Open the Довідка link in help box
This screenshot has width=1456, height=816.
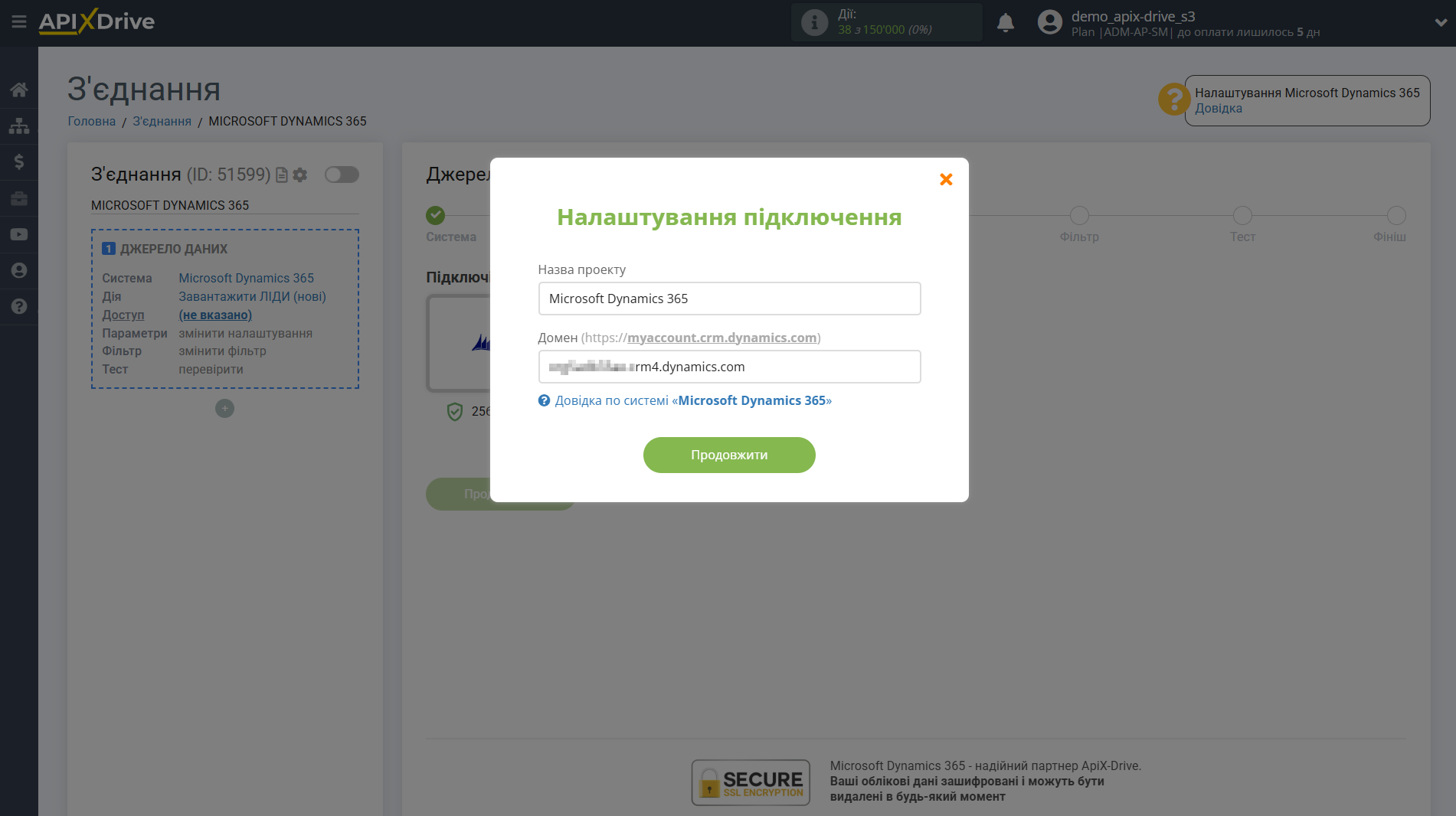point(1219,108)
